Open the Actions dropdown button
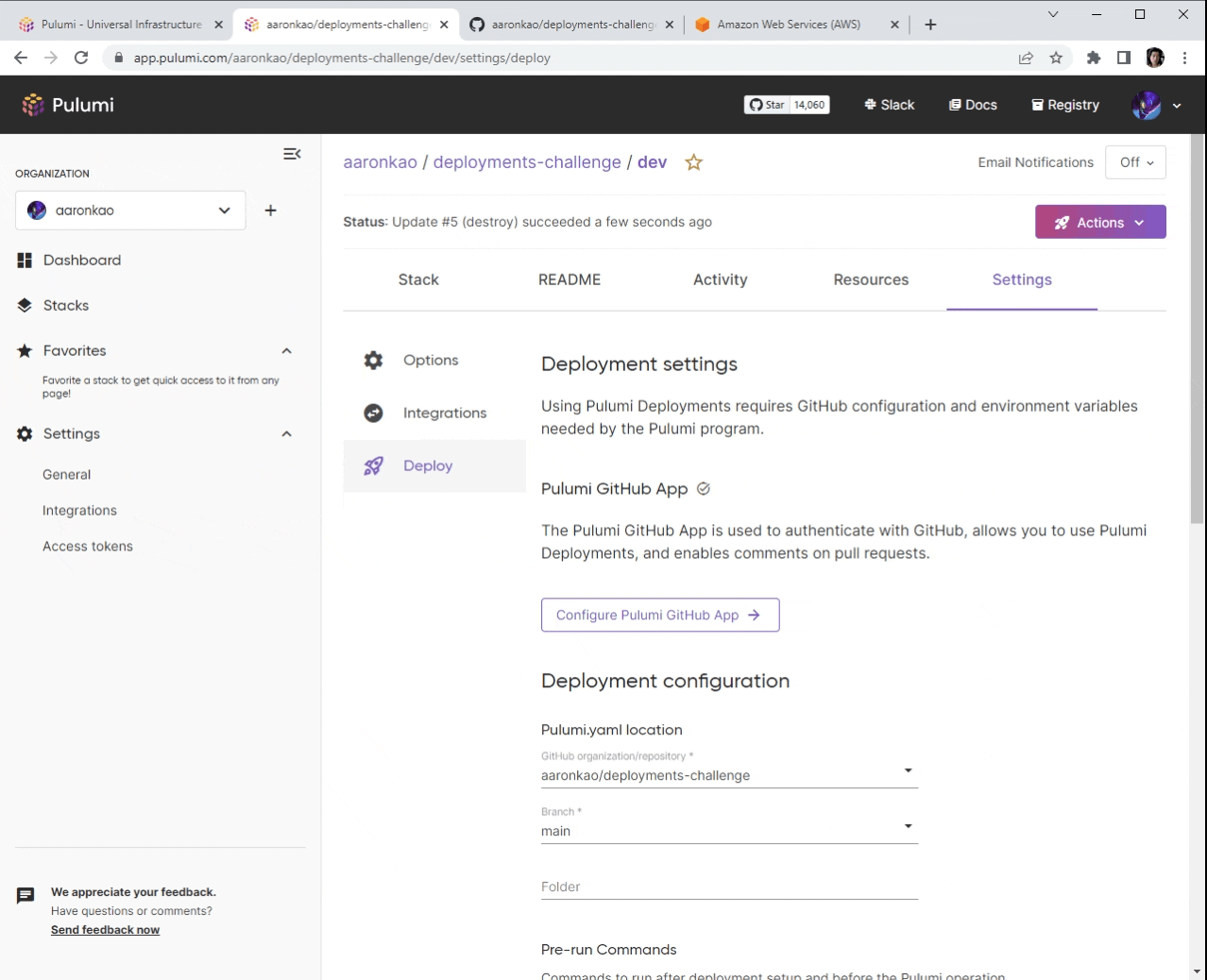This screenshot has height=980, width=1207. coord(1100,222)
